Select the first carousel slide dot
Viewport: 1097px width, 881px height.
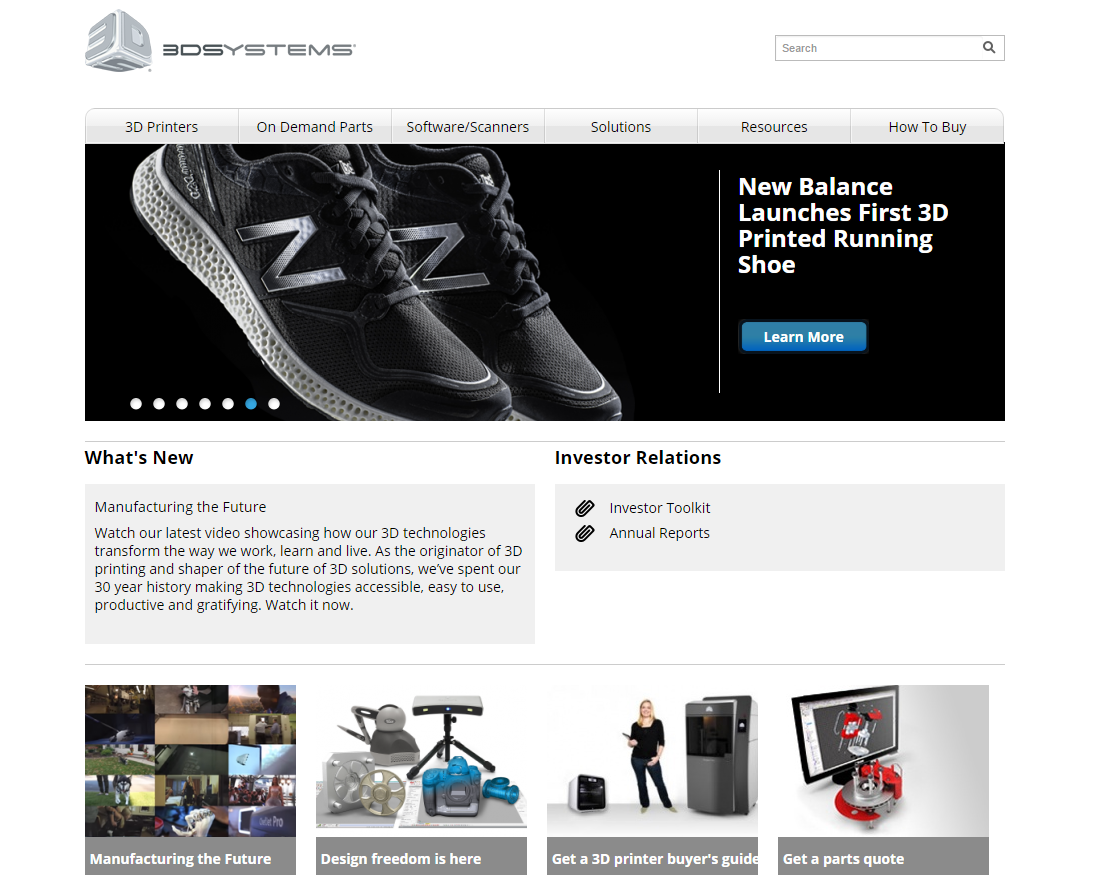136,404
